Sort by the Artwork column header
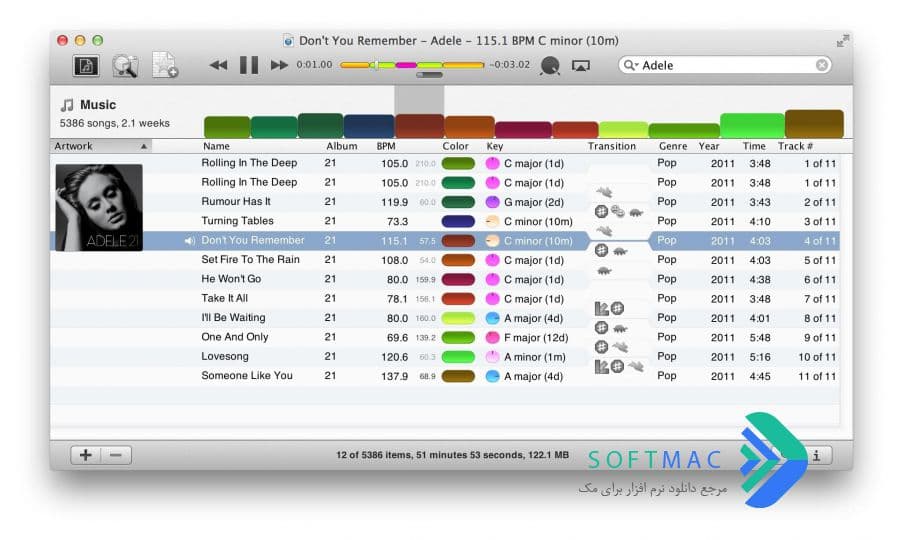 [x=101, y=146]
